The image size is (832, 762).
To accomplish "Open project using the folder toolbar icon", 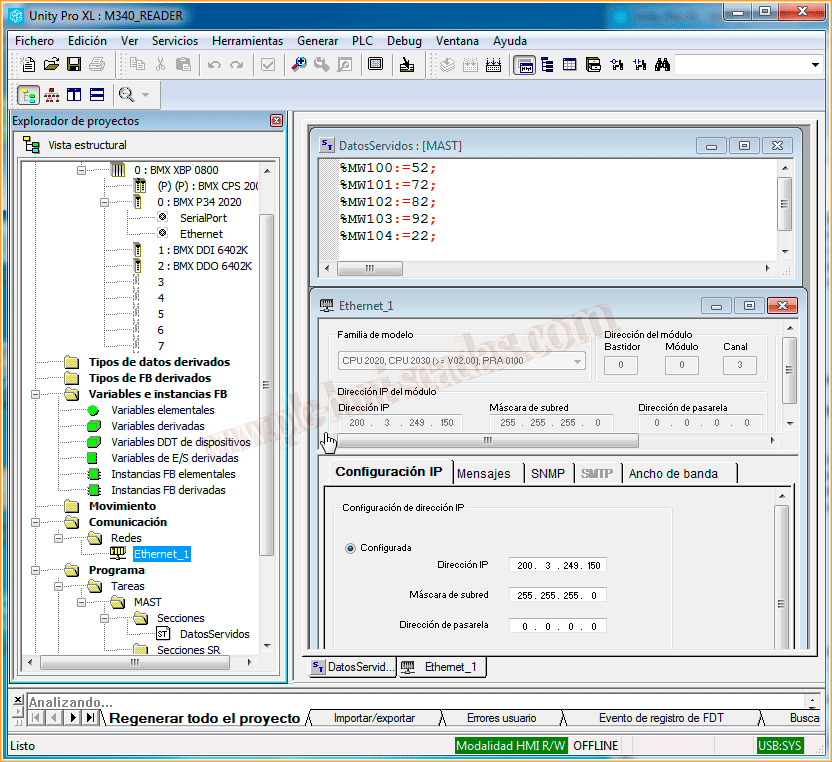I will 51,65.
